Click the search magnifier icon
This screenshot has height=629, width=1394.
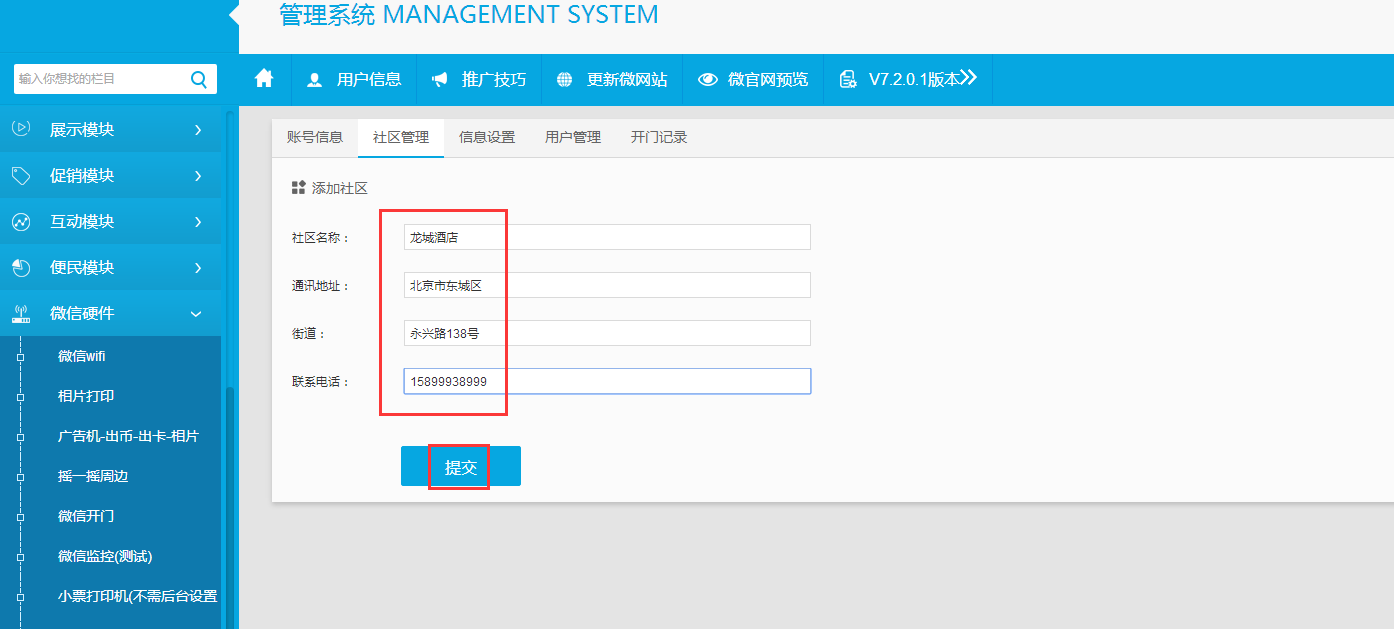[x=198, y=79]
